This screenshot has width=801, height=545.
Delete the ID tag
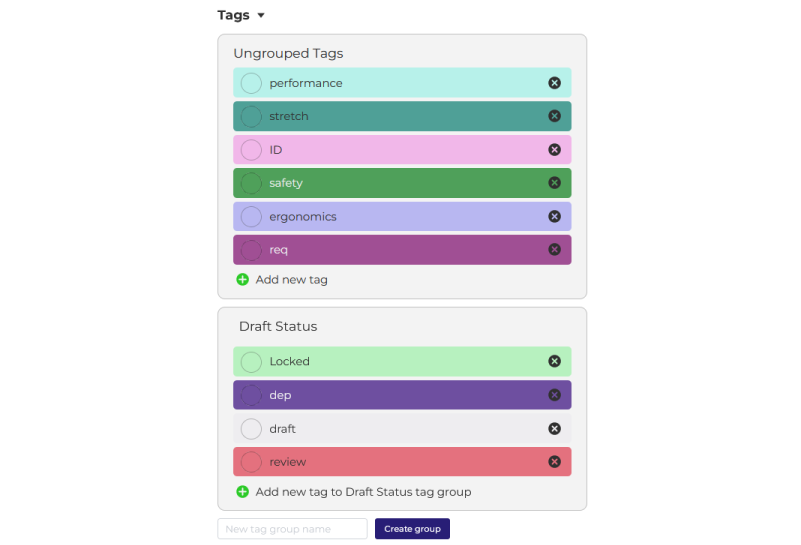(x=554, y=150)
